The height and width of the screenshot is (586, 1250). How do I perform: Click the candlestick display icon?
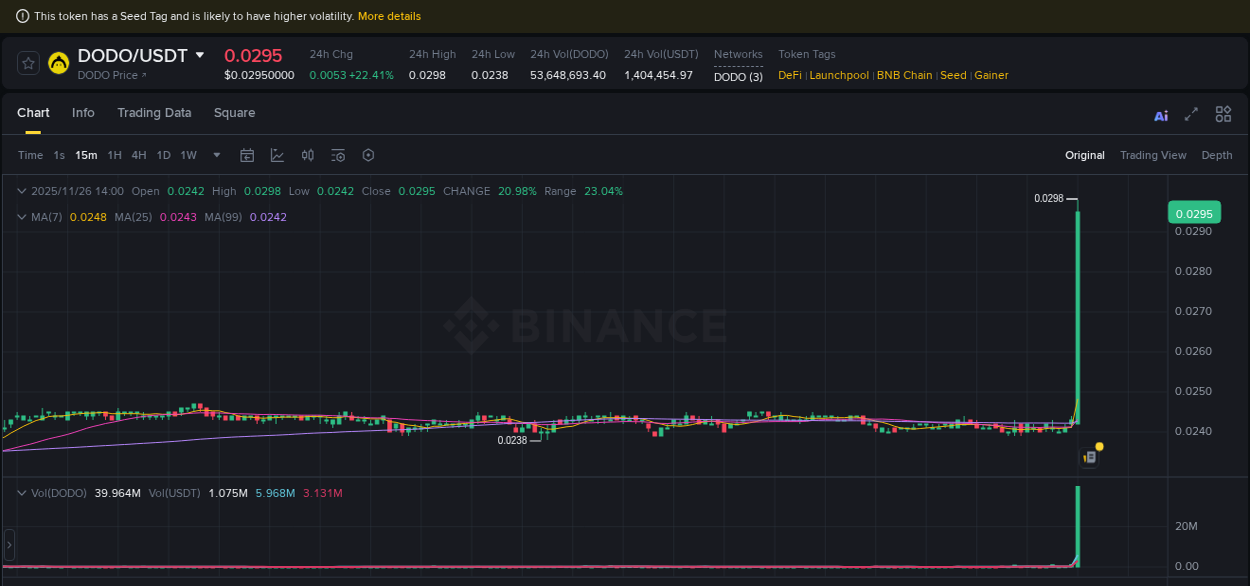[307, 155]
